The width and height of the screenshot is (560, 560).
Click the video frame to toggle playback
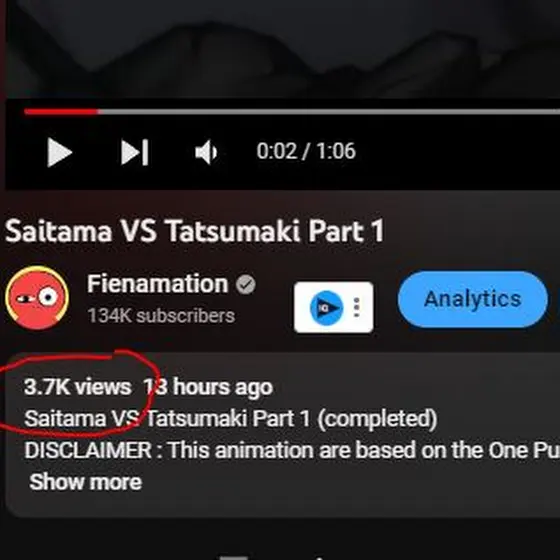click(282, 48)
